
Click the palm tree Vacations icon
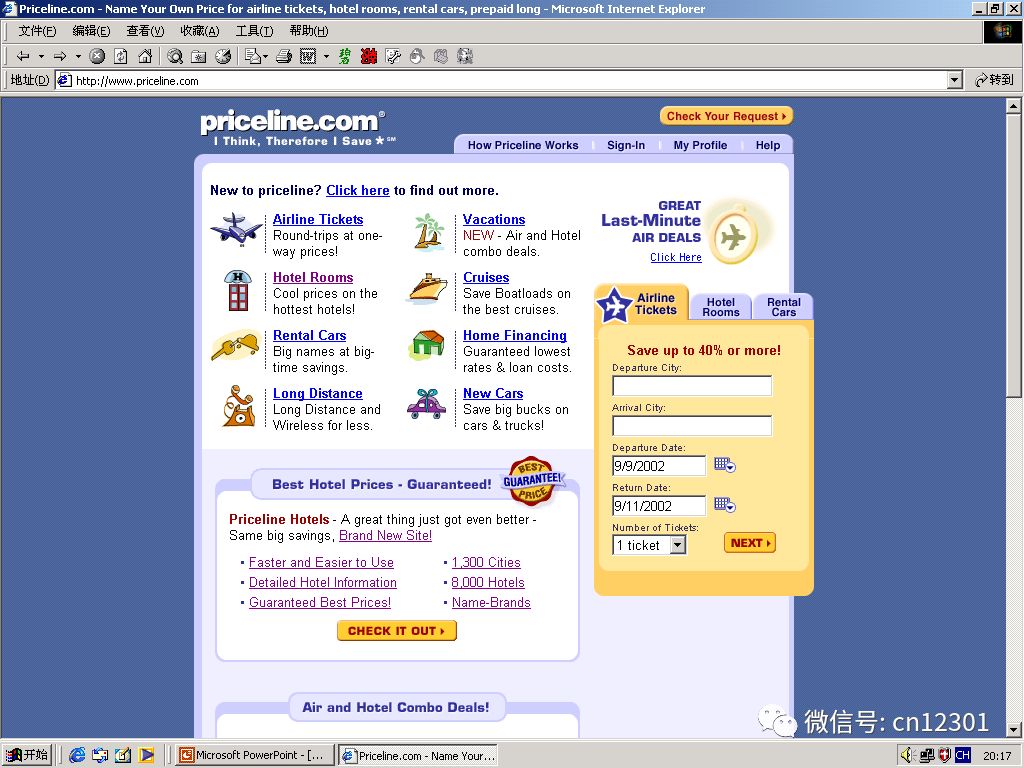tap(428, 232)
